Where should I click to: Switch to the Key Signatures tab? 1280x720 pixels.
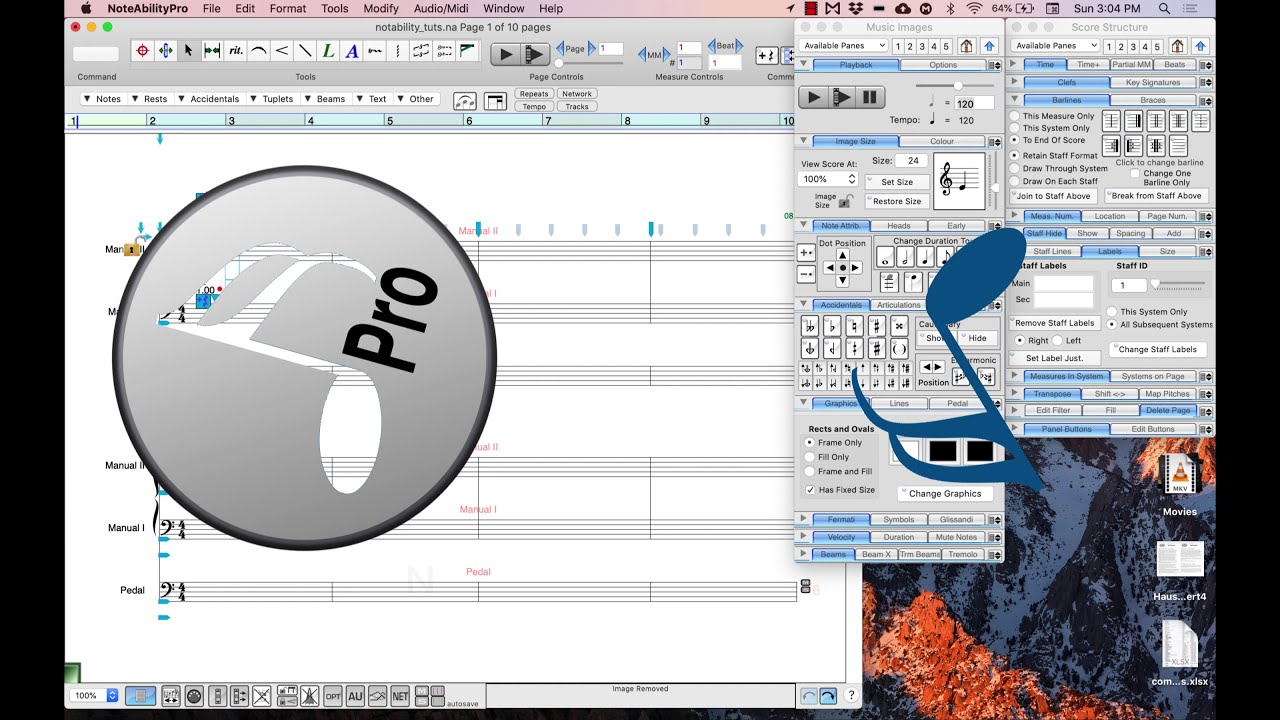pyautogui.click(x=1153, y=83)
